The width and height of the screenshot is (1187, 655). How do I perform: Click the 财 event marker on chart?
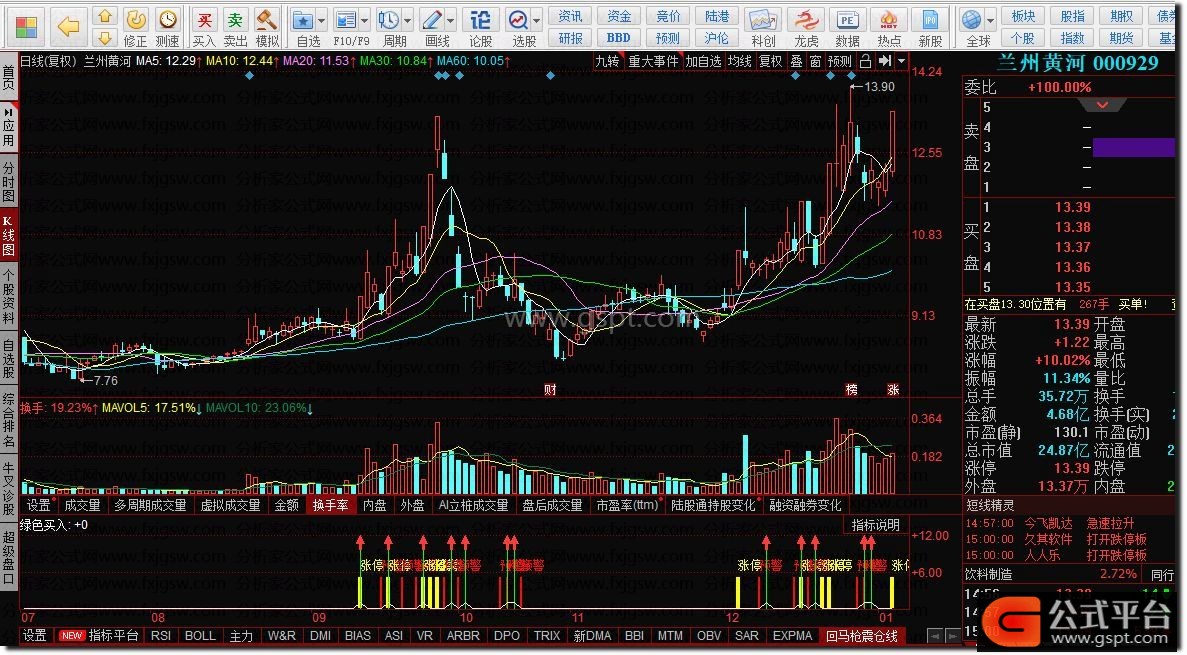click(550, 390)
